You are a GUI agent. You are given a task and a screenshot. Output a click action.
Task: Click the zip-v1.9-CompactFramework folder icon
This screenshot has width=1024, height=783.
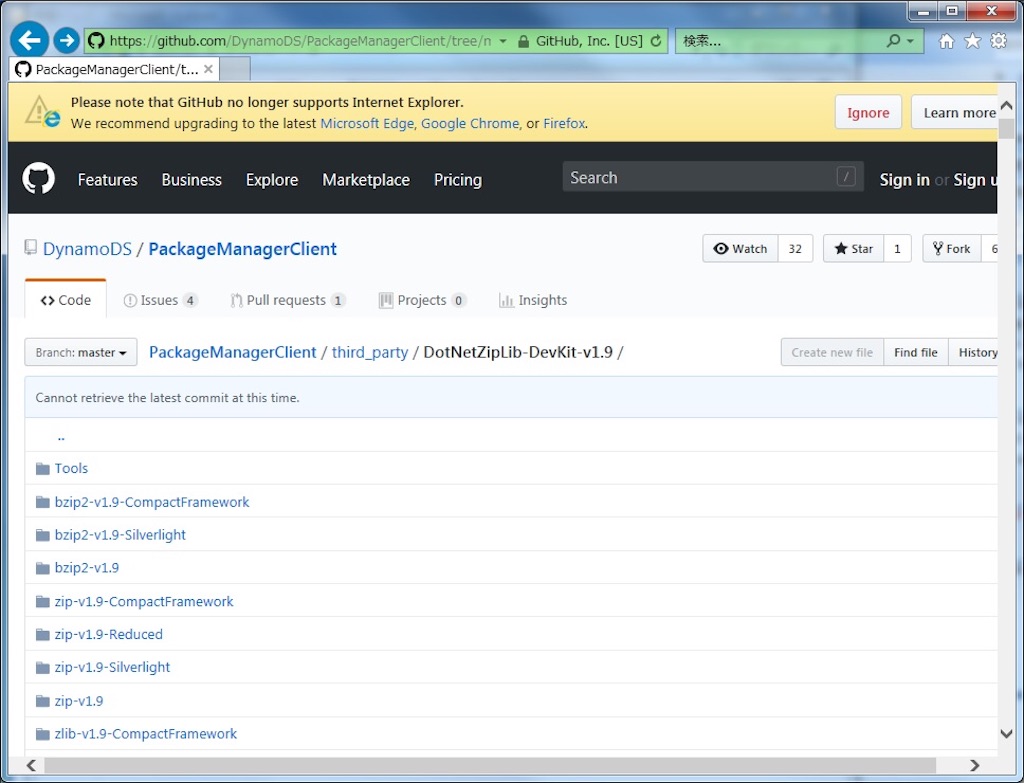point(43,601)
